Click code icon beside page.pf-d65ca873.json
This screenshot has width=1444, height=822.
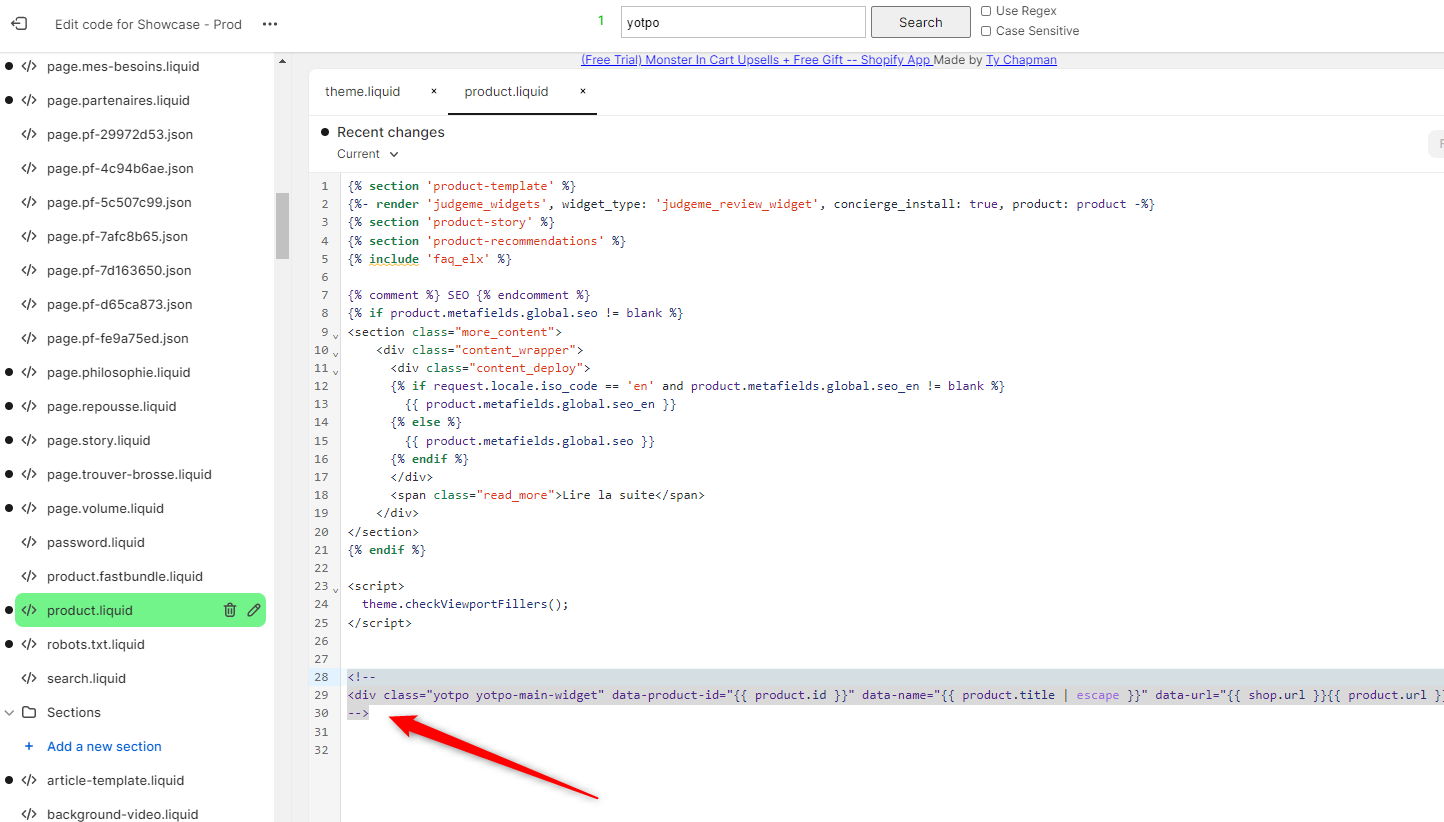point(29,304)
